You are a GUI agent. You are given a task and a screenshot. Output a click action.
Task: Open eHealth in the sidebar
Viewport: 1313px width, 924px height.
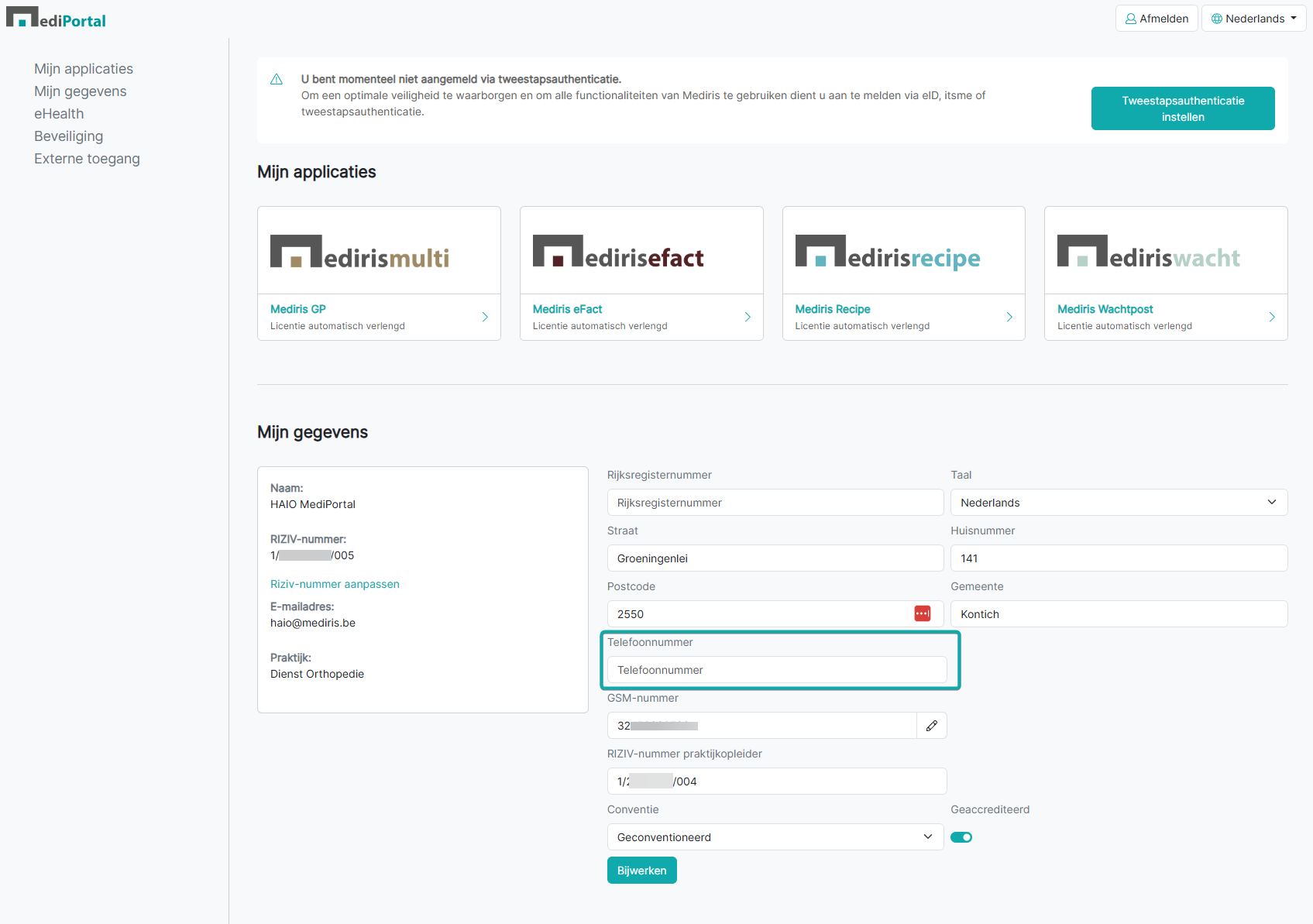[x=59, y=114]
